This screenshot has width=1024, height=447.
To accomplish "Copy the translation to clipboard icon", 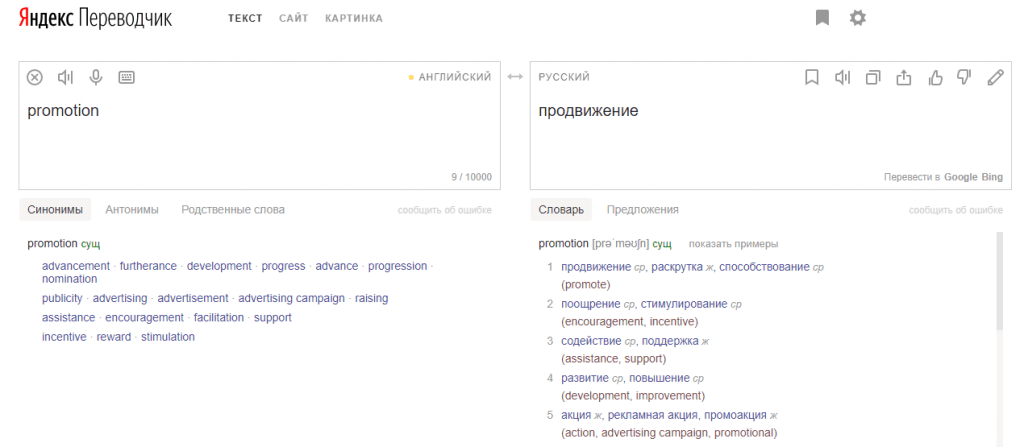I will coord(872,78).
